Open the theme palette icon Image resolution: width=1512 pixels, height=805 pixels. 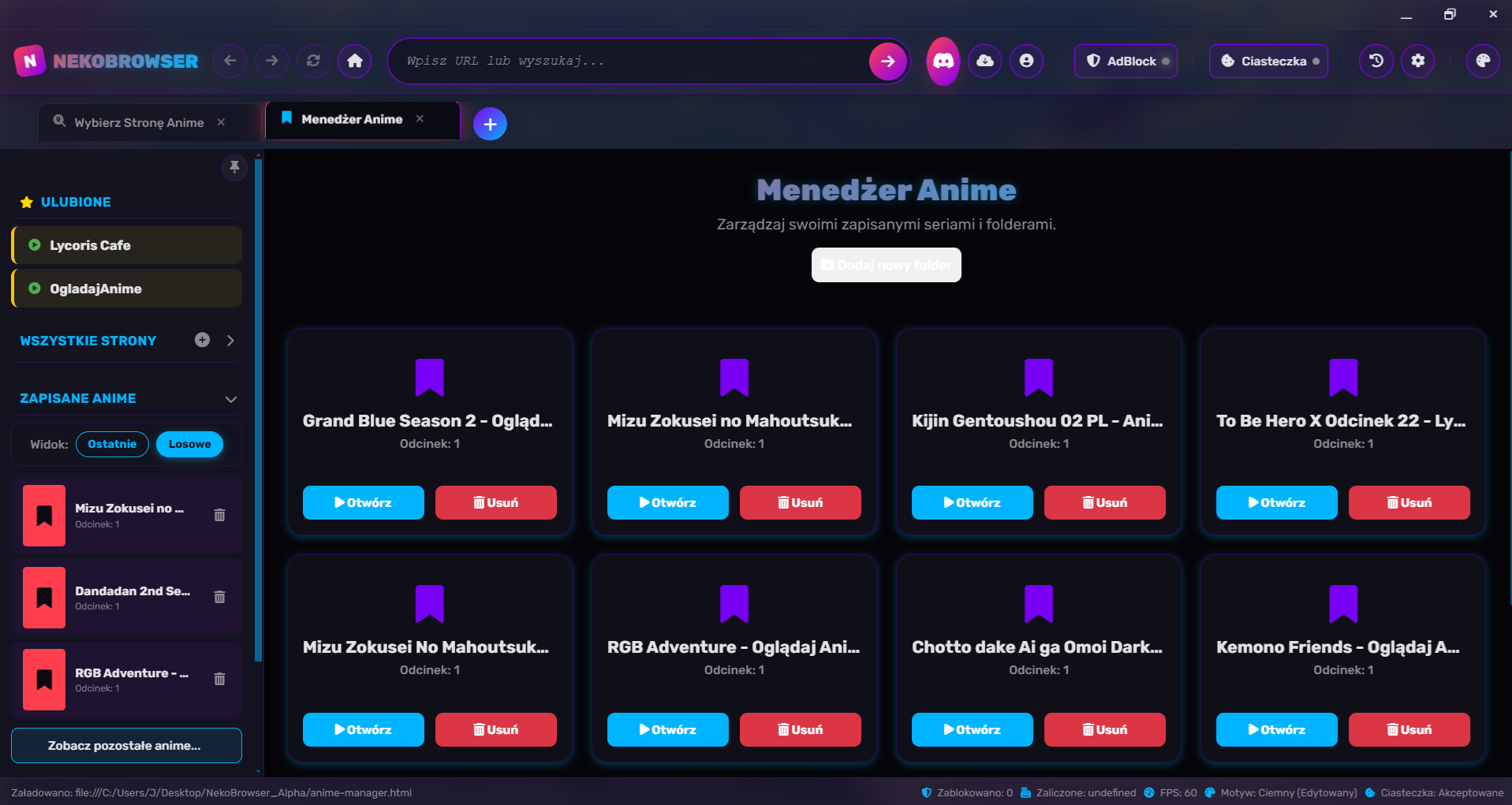pos(1483,61)
